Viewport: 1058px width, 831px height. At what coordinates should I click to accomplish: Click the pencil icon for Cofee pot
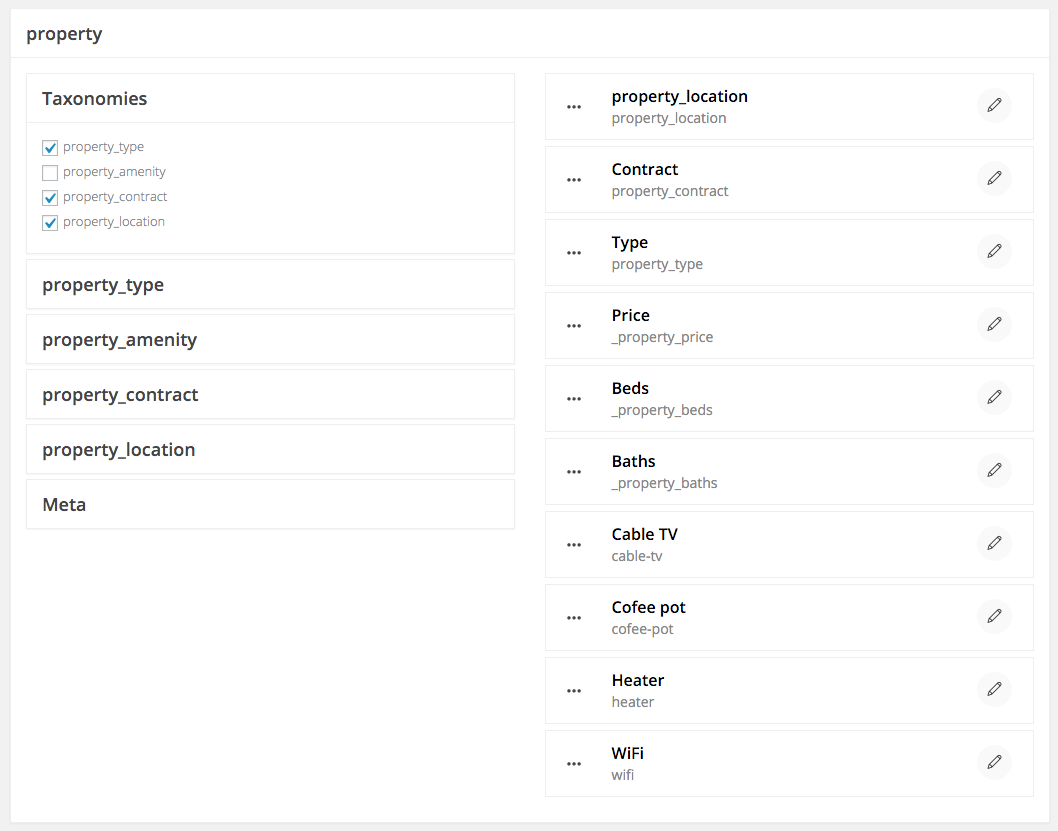tap(994, 617)
